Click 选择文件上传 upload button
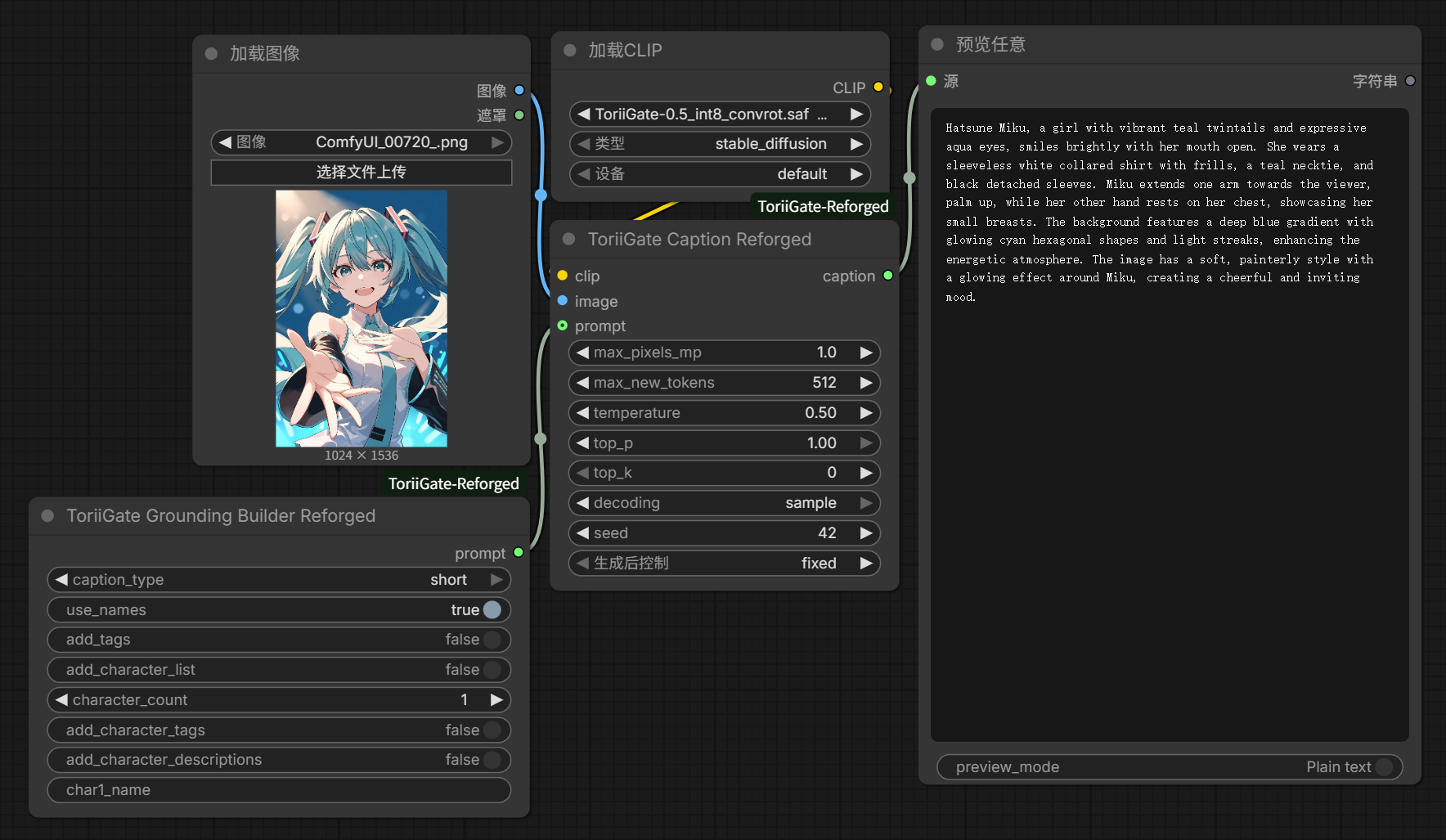The image size is (1446, 840). pos(361,173)
